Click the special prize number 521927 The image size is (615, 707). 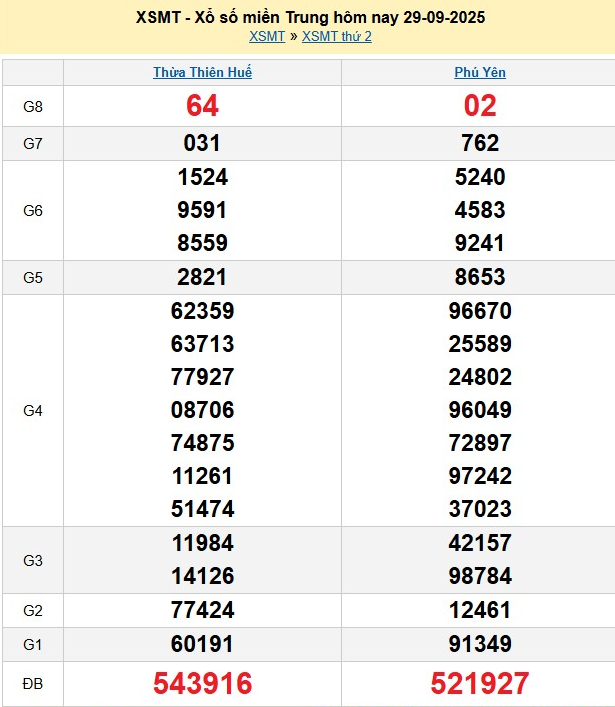tap(480, 684)
